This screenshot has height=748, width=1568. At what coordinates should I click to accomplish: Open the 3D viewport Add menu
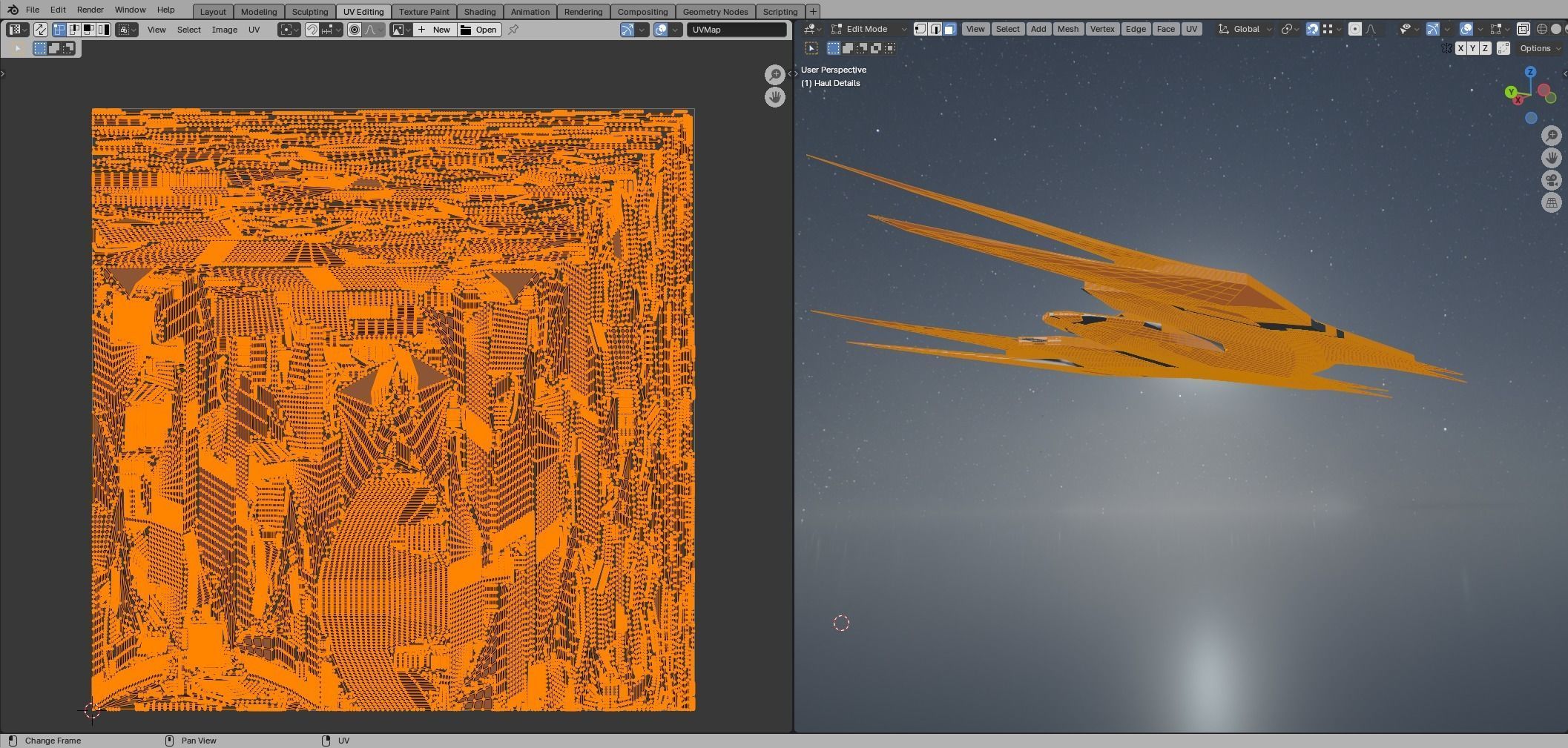coord(1038,29)
